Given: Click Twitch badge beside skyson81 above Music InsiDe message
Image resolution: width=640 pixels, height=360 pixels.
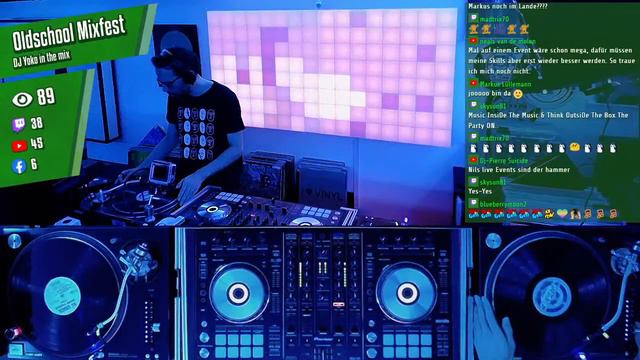Looking at the screenshot, I should pyautogui.click(x=473, y=105).
